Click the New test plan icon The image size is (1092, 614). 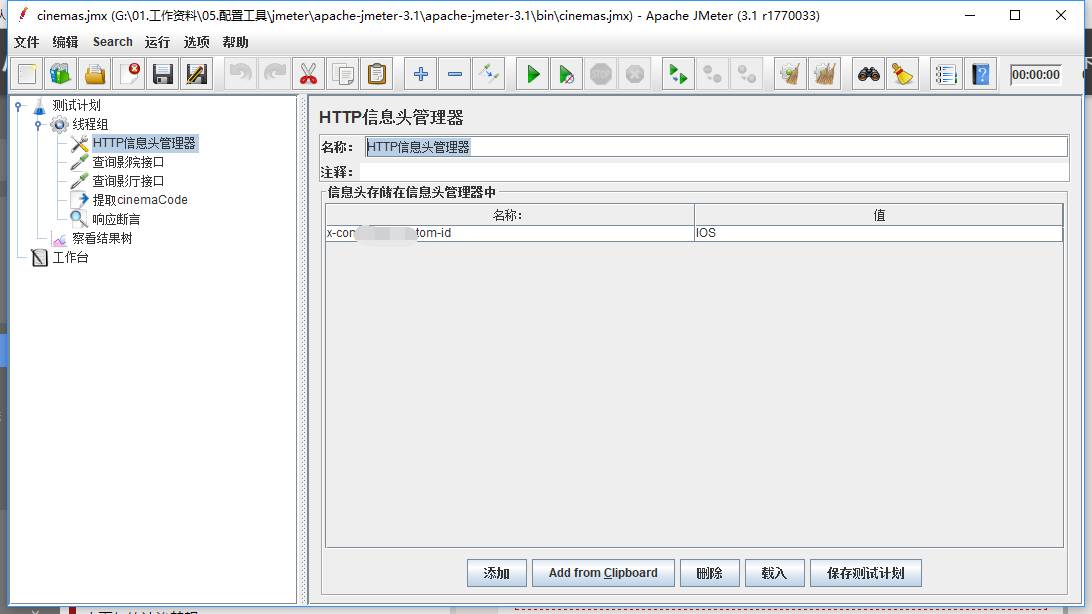pos(27,74)
